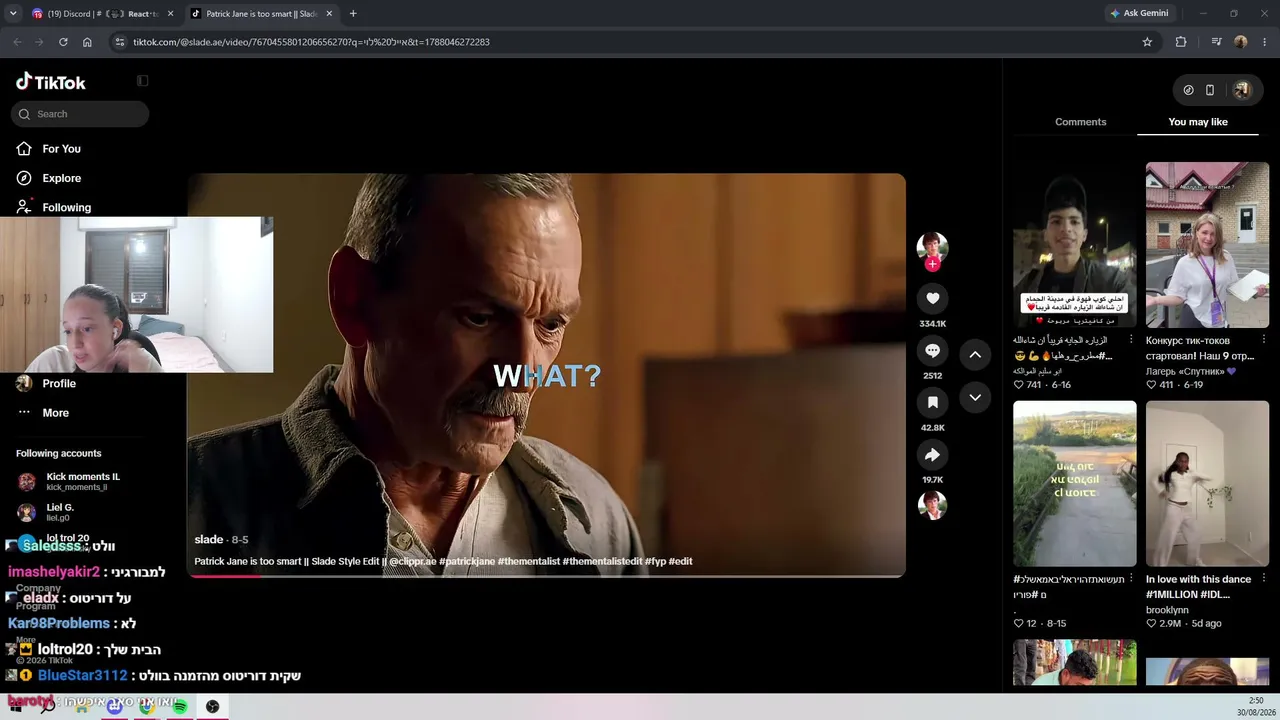Screen dimensions: 1280x720
Task: Open the Chrome extensions puzzle icon
Action: tap(1181, 42)
